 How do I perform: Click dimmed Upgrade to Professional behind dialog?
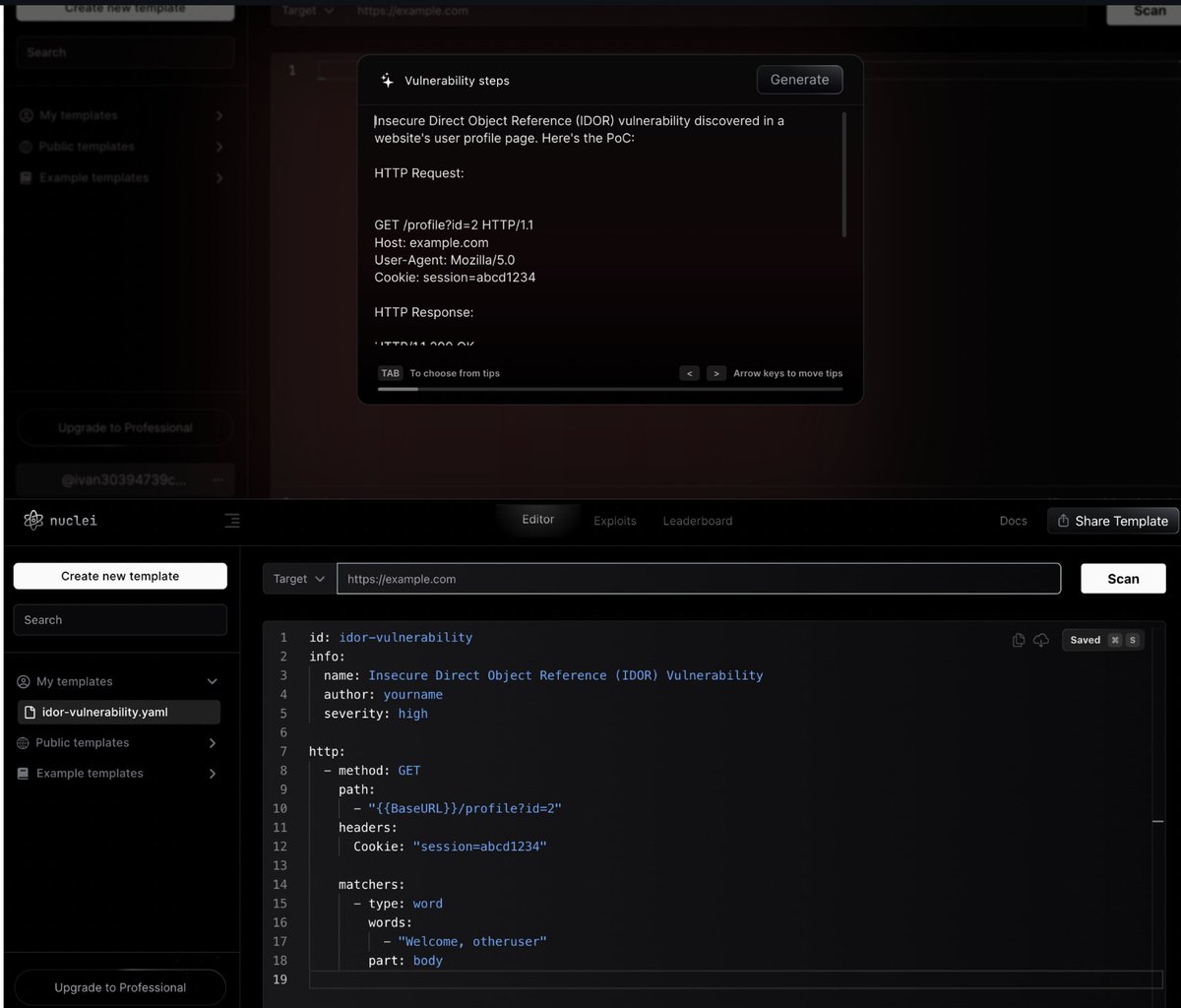[125, 427]
